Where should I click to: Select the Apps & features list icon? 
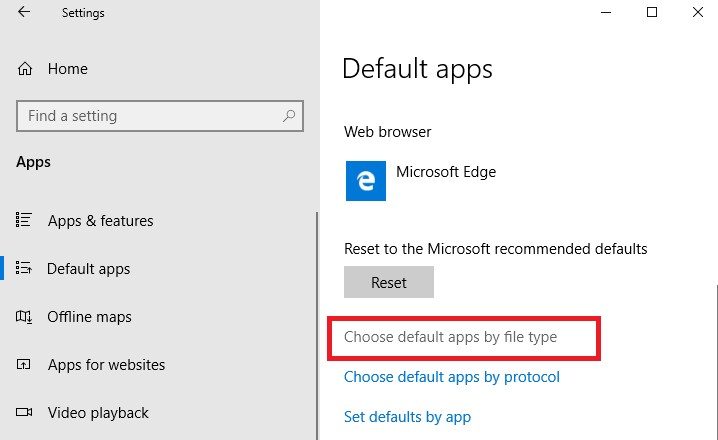[23, 220]
